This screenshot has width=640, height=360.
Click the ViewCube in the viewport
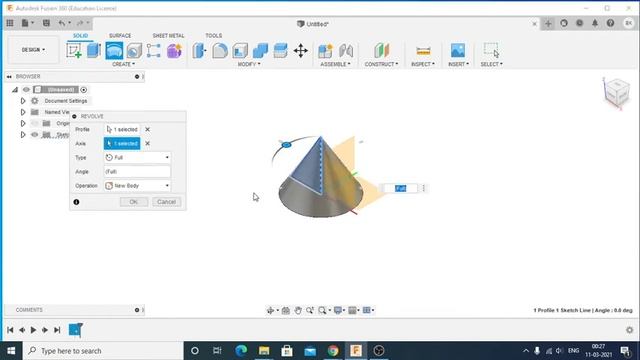616,92
